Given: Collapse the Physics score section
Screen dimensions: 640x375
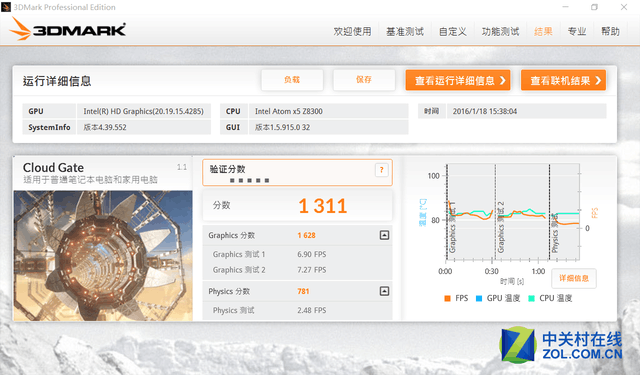Looking at the screenshot, I should (x=384, y=291).
